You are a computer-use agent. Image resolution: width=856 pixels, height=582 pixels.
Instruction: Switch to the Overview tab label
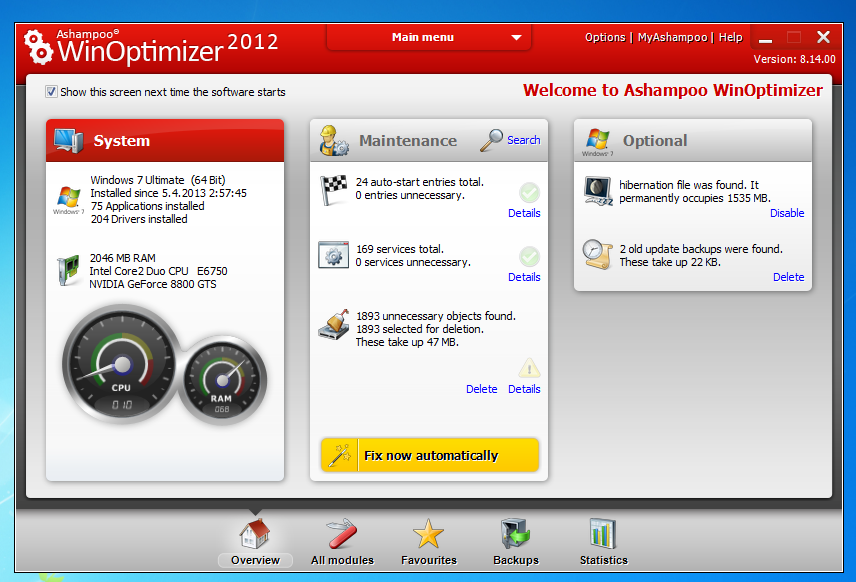coord(255,560)
